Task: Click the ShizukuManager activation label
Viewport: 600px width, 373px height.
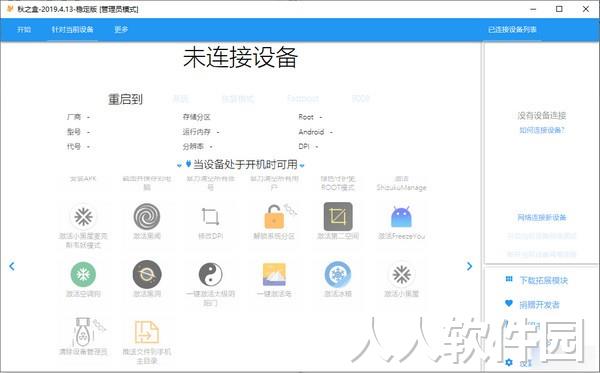Action: [x=401, y=183]
